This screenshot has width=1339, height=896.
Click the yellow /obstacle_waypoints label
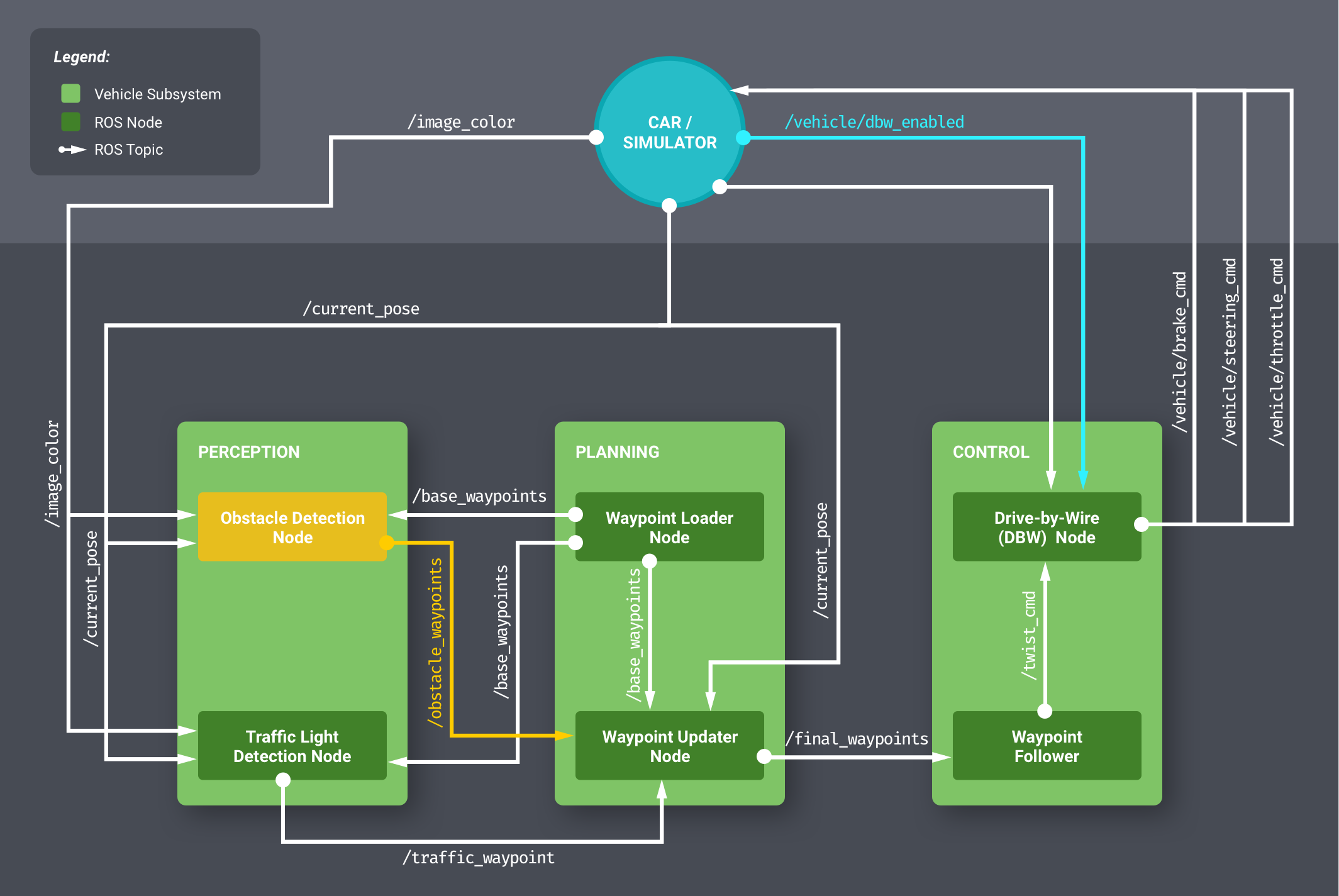(x=435, y=642)
